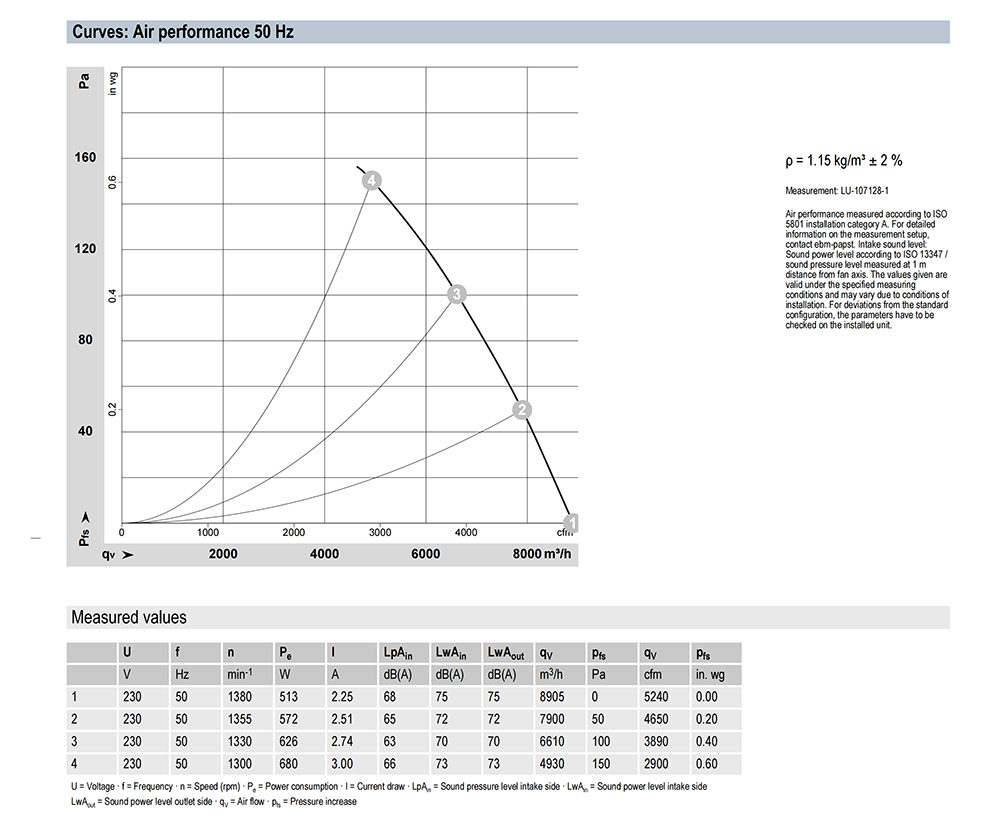
Task: Click operating point marker 2 on the curve
Action: tap(521, 409)
